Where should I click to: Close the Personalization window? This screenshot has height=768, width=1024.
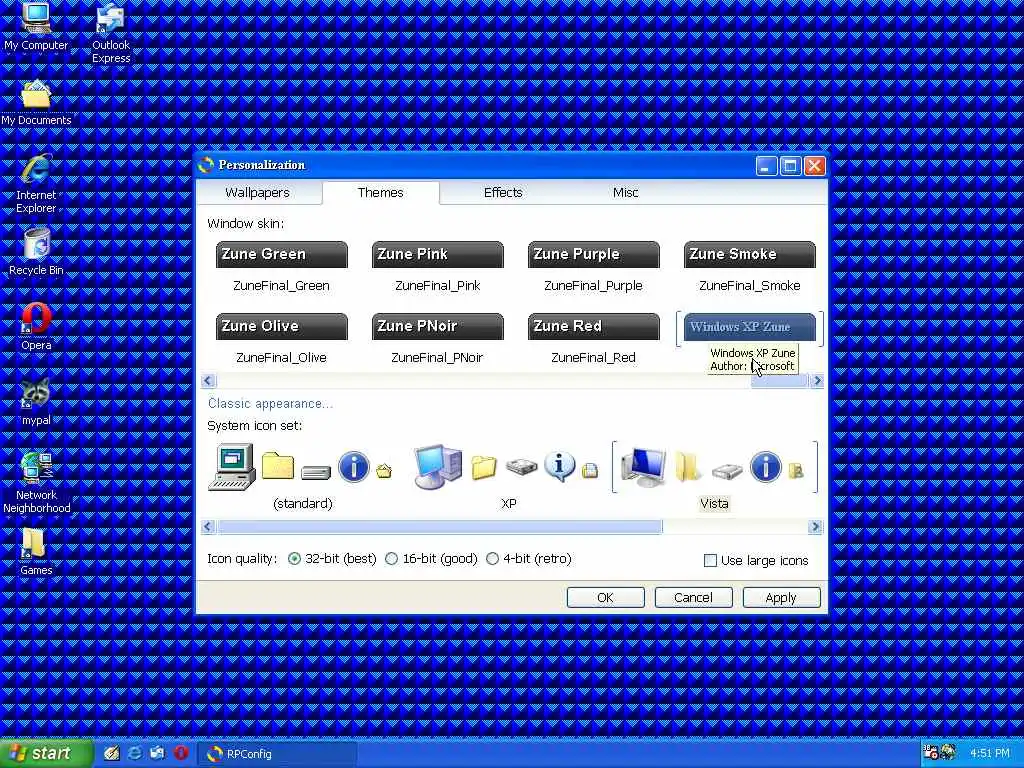point(814,166)
